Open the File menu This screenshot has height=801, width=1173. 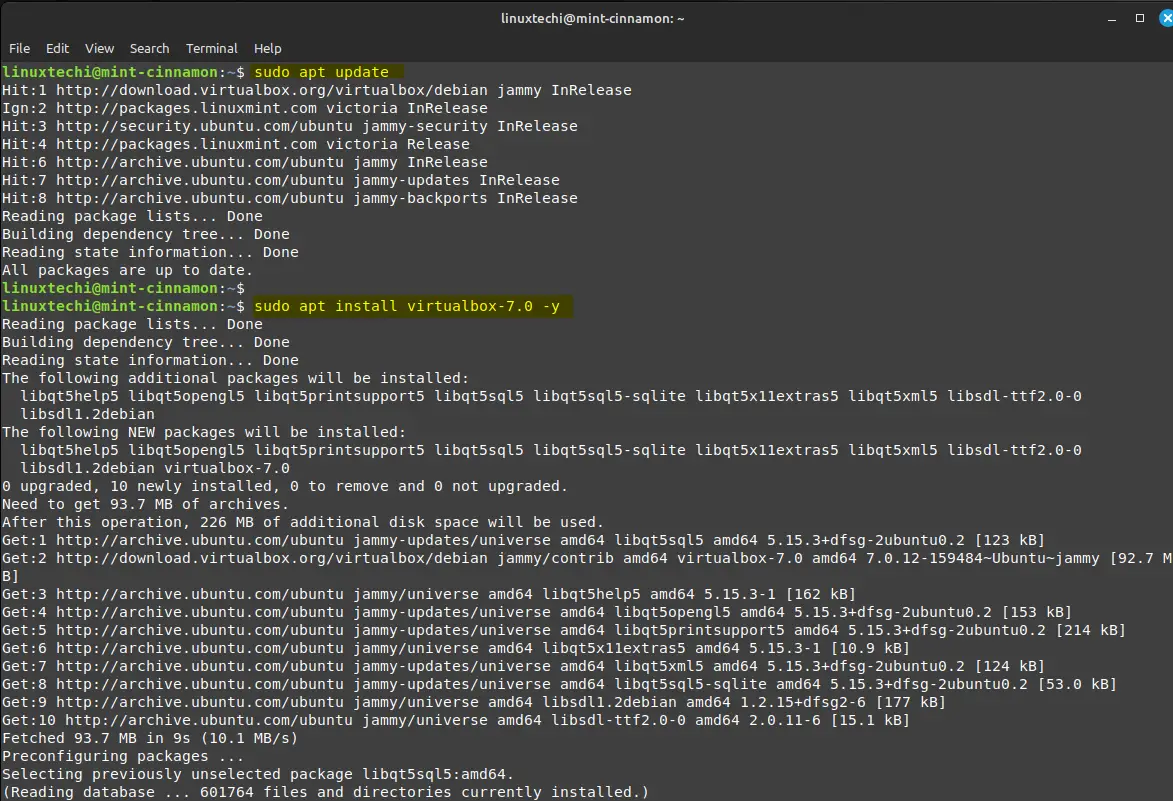(19, 49)
